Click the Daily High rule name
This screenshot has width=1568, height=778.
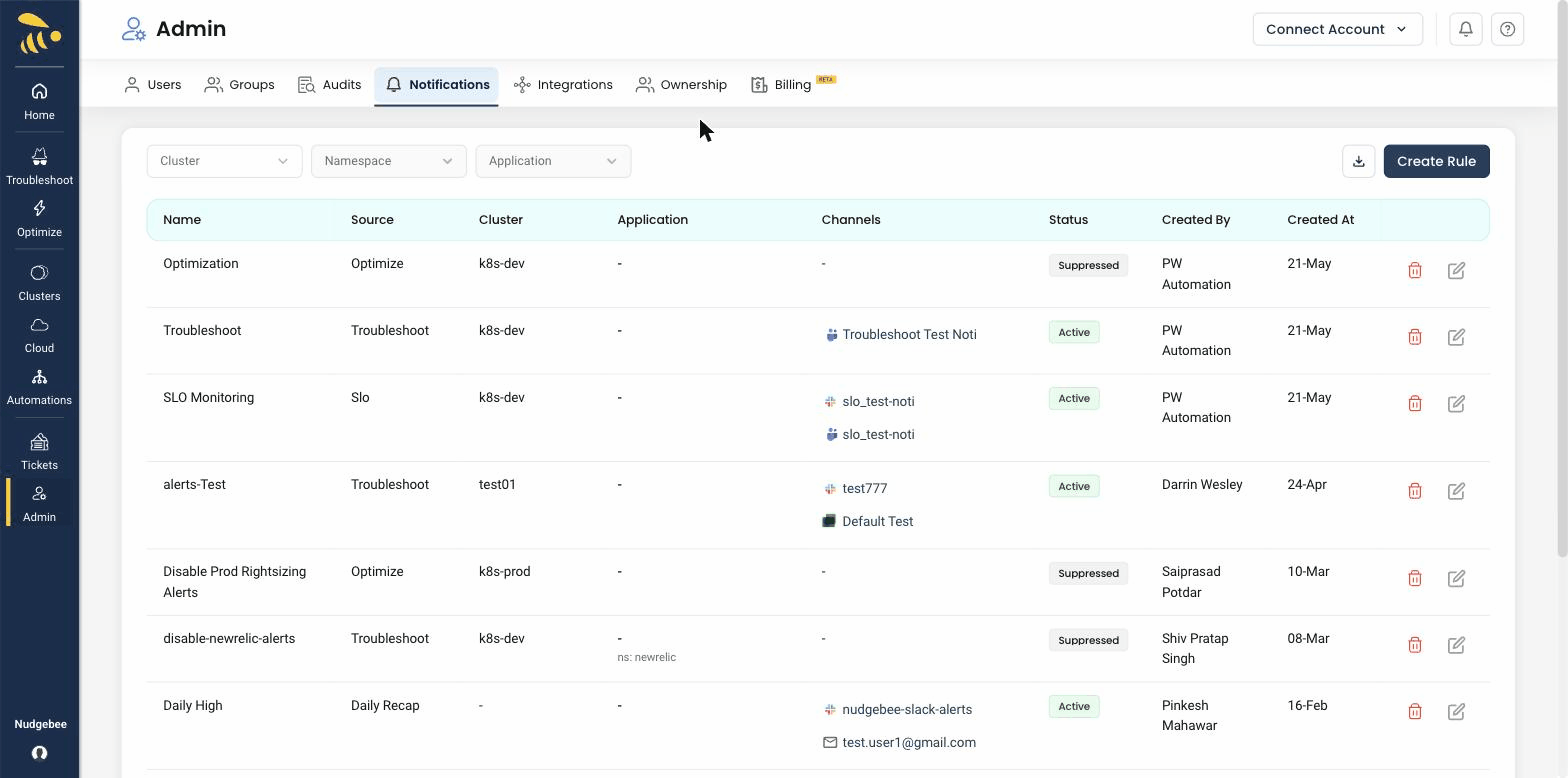pyautogui.click(x=193, y=706)
